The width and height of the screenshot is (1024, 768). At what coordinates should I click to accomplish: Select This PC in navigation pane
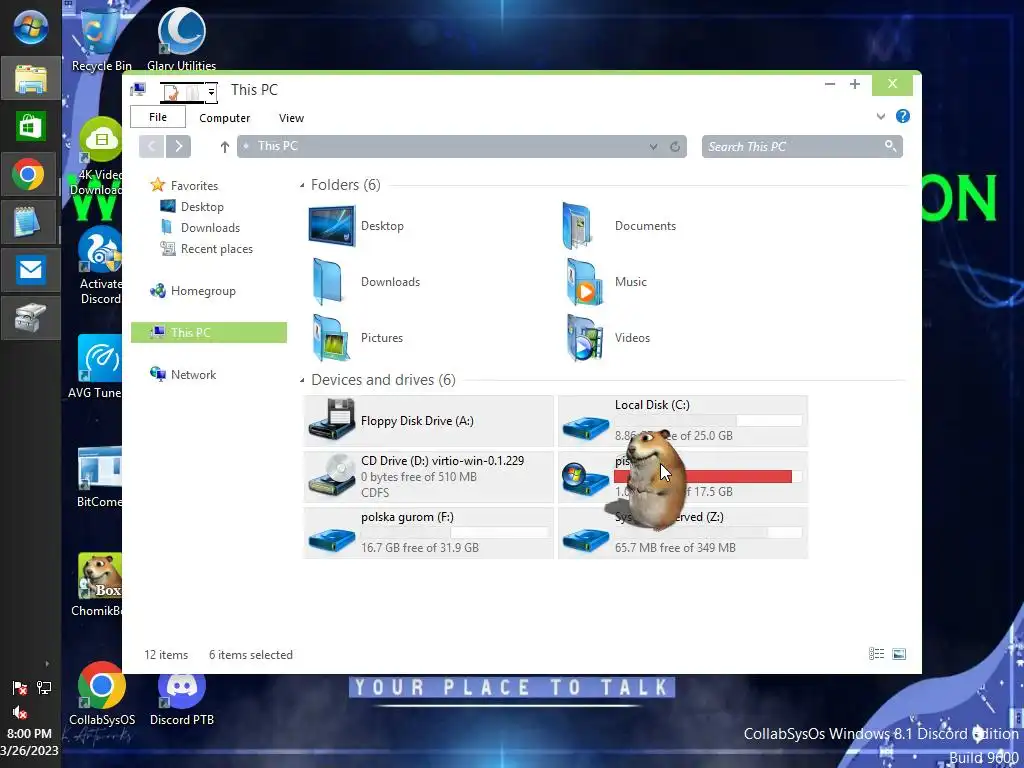click(x=209, y=332)
